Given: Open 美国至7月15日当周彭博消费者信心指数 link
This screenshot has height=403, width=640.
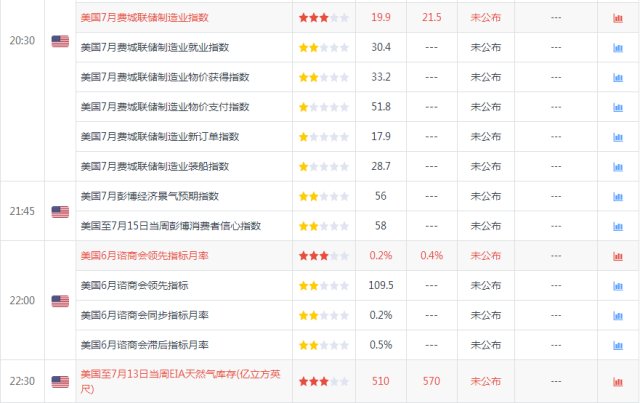Looking at the screenshot, I should point(171,226).
